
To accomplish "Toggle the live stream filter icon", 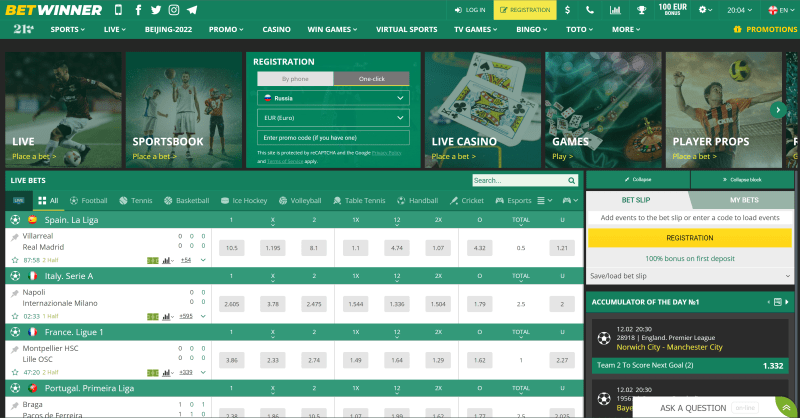I will click(19, 201).
